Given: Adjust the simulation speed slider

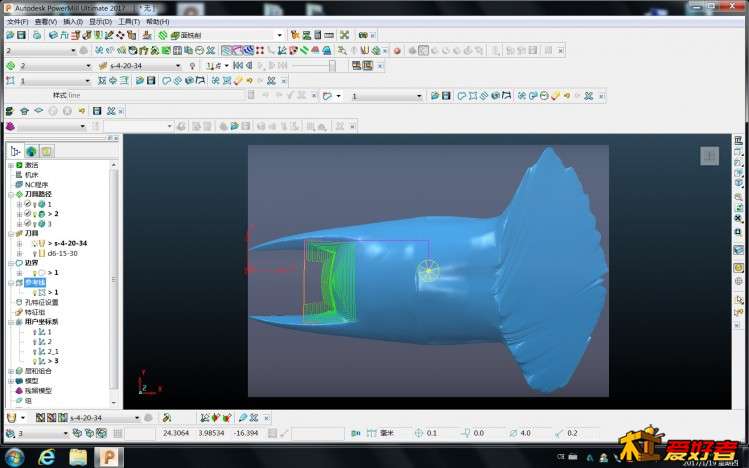Looking at the screenshot, I should coord(332,66).
